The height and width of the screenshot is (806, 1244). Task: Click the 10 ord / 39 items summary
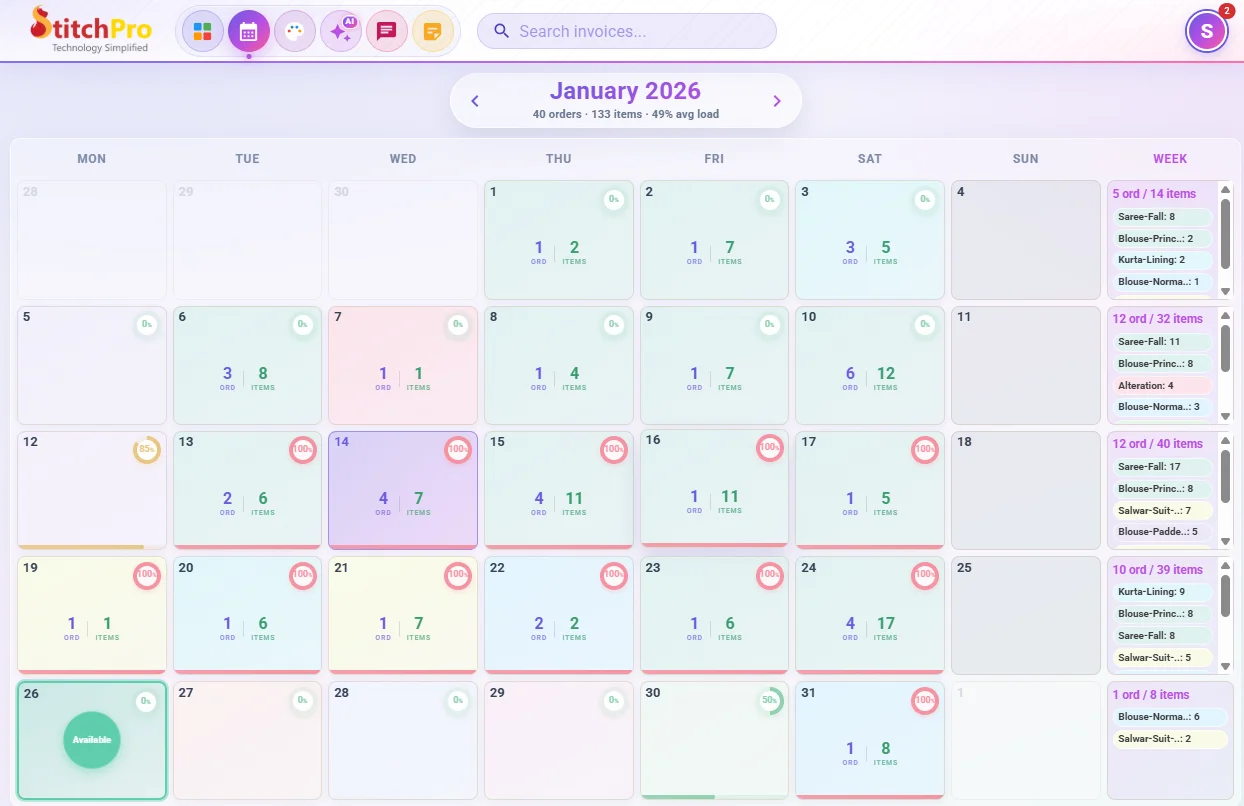tap(1157, 570)
